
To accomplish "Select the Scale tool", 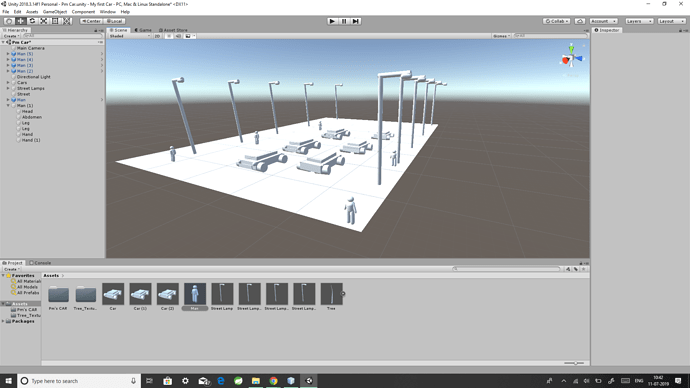I will (44, 21).
